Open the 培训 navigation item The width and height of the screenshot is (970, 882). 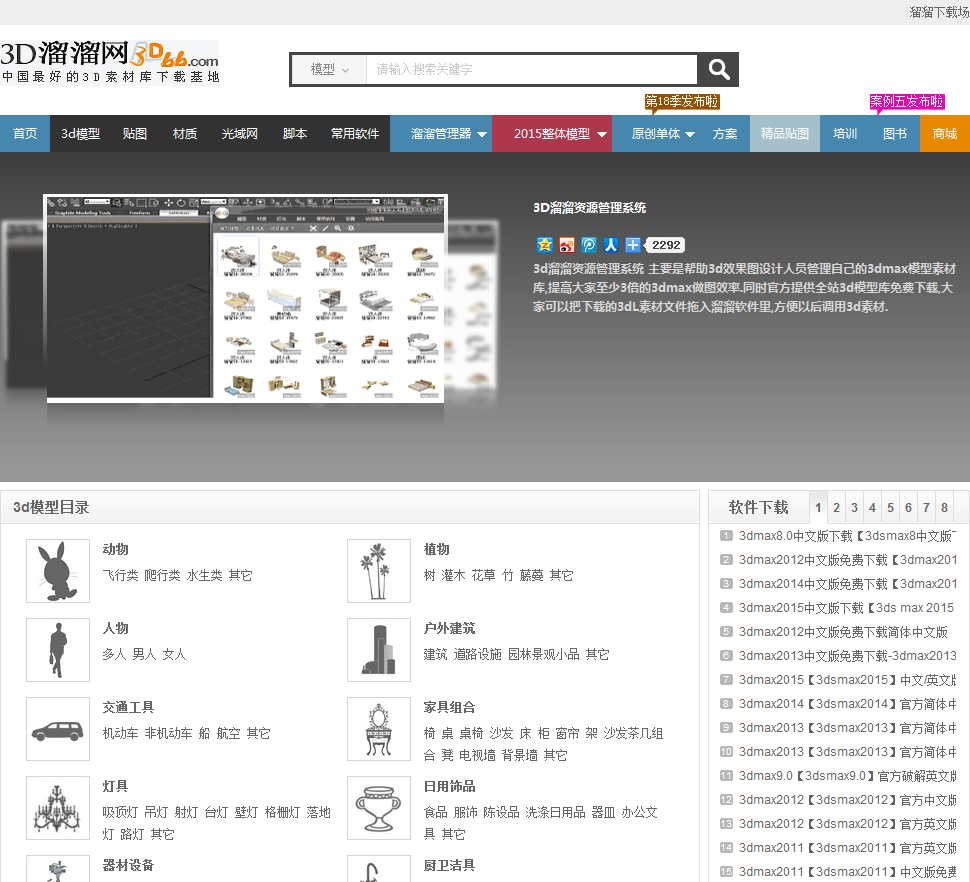pos(845,134)
